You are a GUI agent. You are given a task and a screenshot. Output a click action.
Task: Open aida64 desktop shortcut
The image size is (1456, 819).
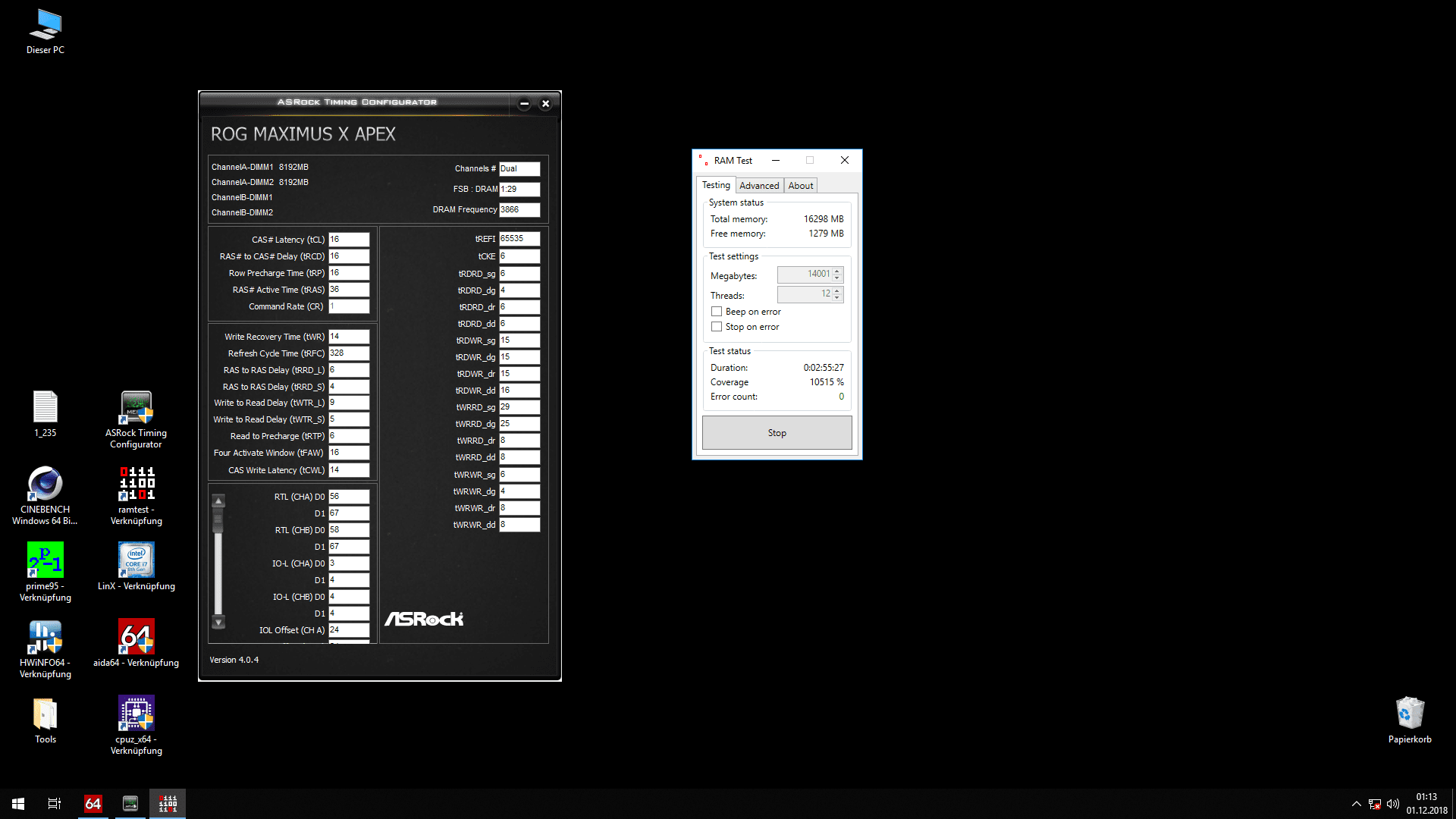pyautogui.click(x=136, y=644)
